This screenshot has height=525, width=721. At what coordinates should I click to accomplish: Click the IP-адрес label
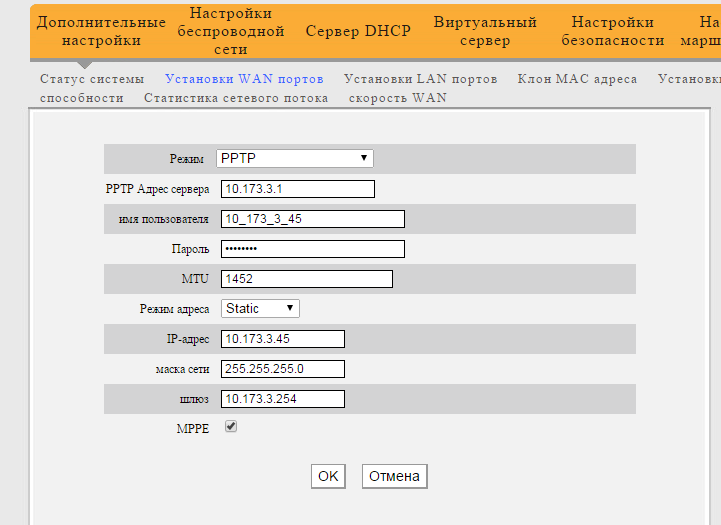188,339
